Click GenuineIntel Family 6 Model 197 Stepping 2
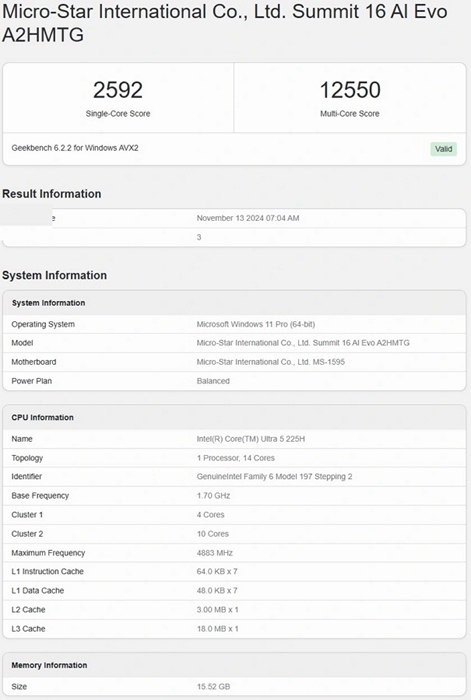Screen dimensions: 471x700 click(x=274, y=476)
